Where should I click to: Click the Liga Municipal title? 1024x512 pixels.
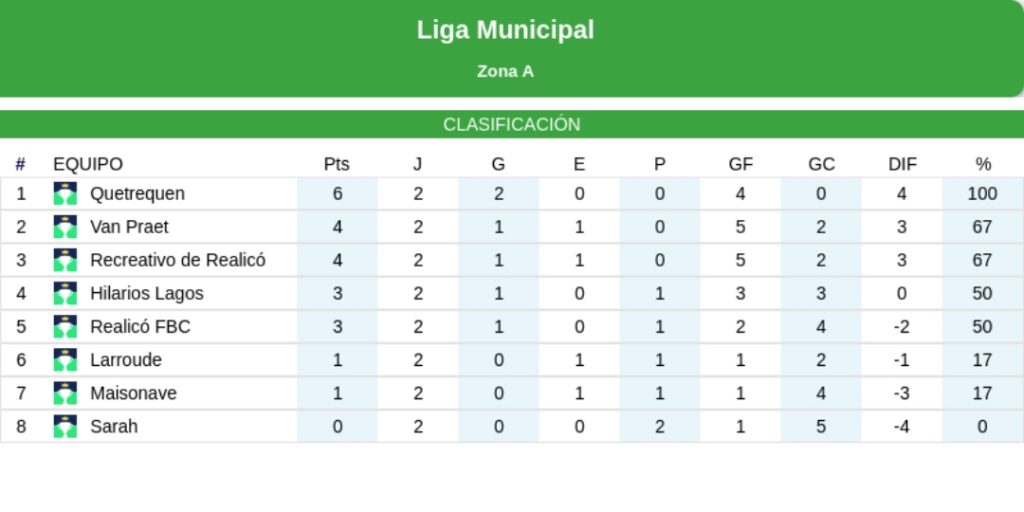tap(505, 30)
